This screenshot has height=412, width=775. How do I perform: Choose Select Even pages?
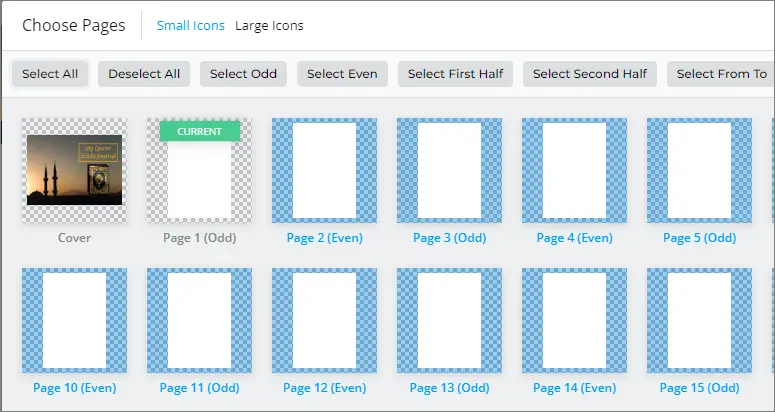[x=342, y=74]
